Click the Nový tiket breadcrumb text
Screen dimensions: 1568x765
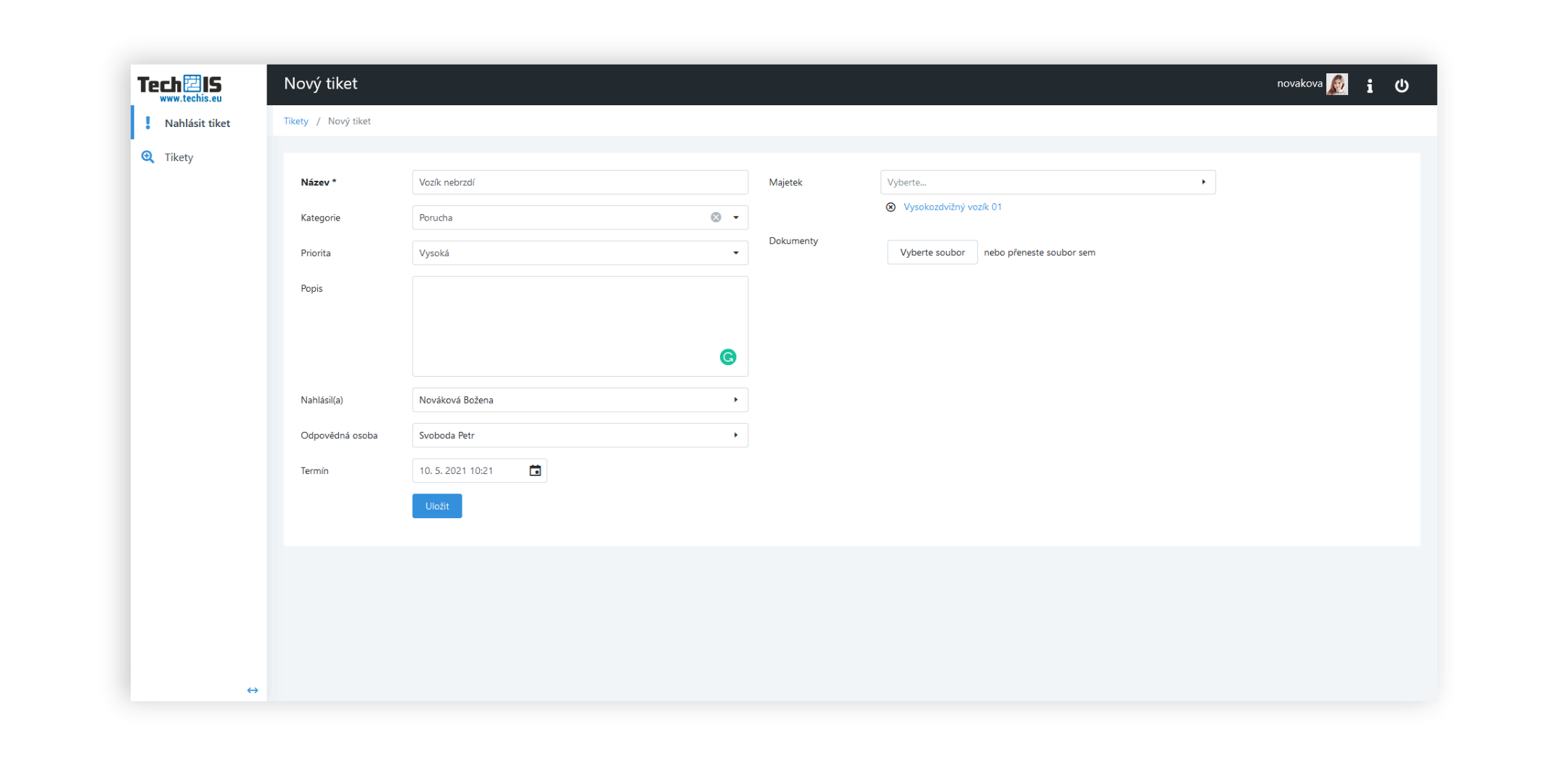349,121
